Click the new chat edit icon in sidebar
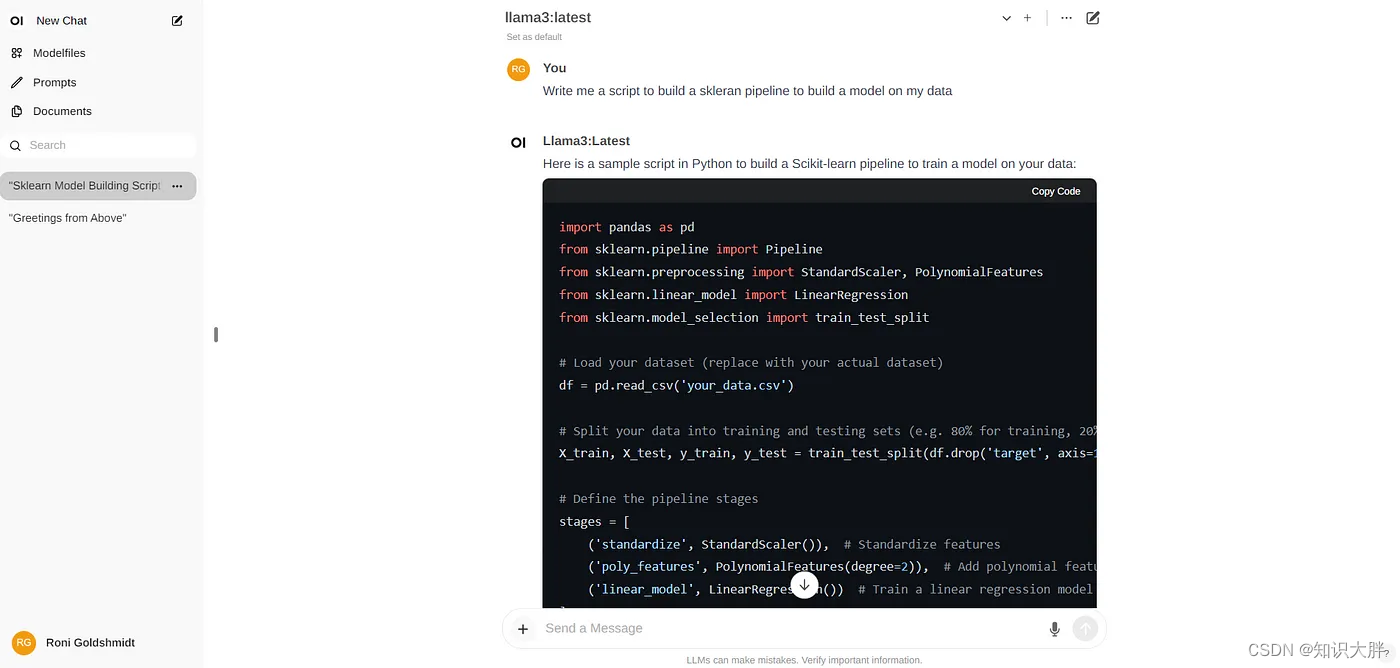This screenshot has width=1400, height=668. [x=177, y=20]
